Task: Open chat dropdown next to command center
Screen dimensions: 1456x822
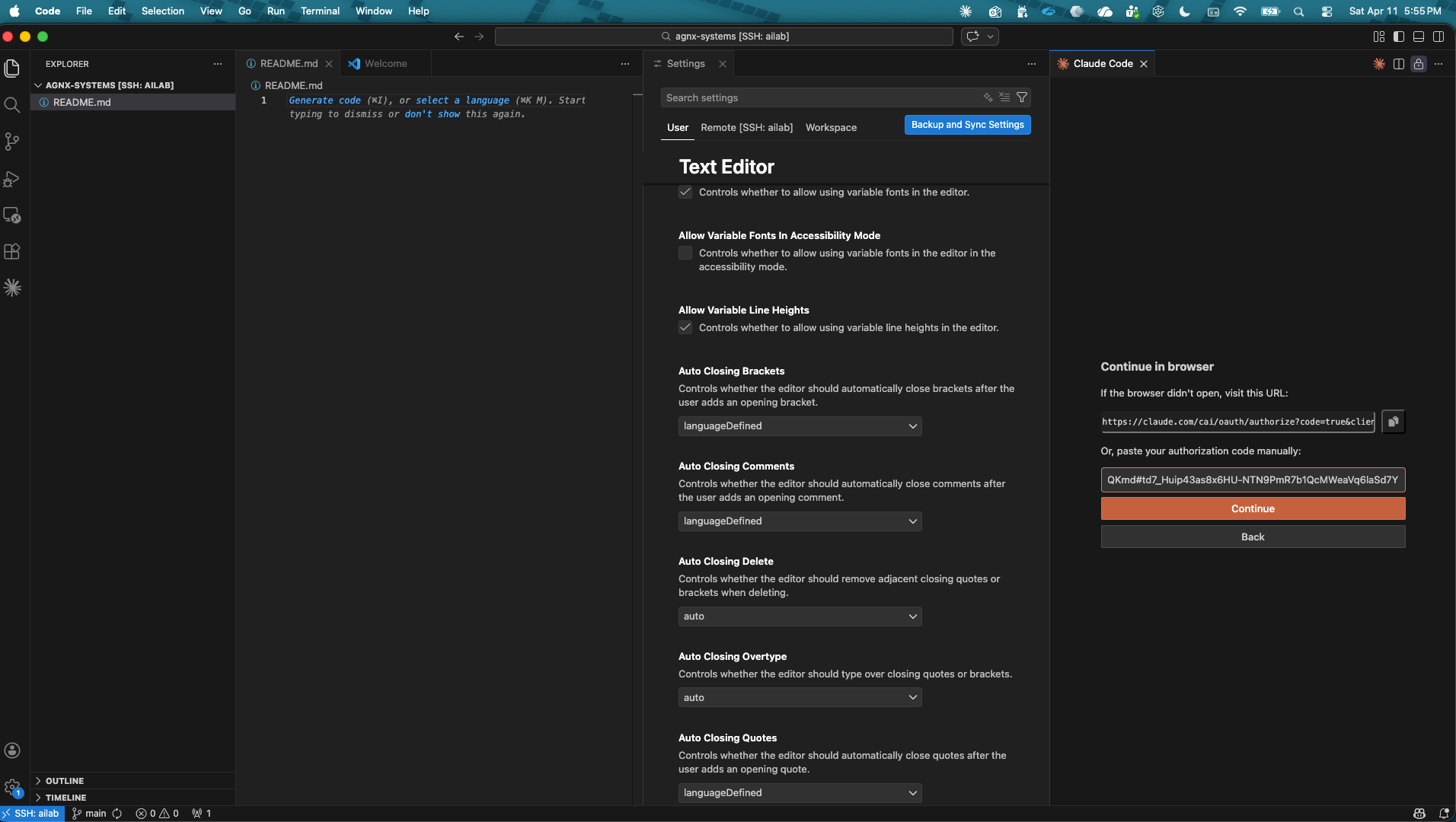Action: click(x=990, y=37)
